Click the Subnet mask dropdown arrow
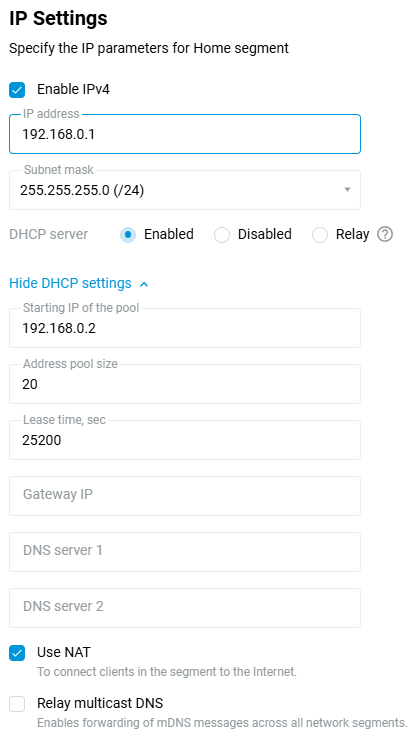Screen dimensions: 418x741 [x=348, y=190]
